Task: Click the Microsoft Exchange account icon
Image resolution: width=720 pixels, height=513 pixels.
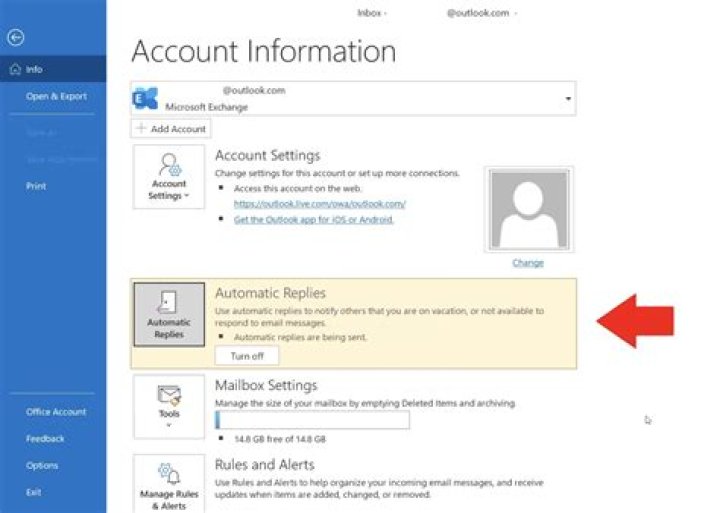Action: 146,97
